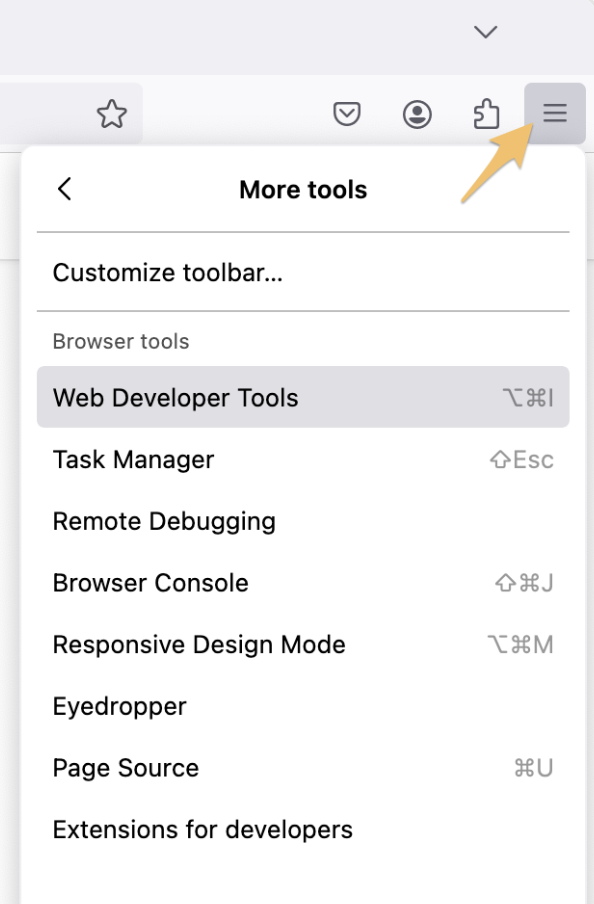The image size is (594, 904).
Task: Go back using the menu's left arrow
Action: [65, 189]
